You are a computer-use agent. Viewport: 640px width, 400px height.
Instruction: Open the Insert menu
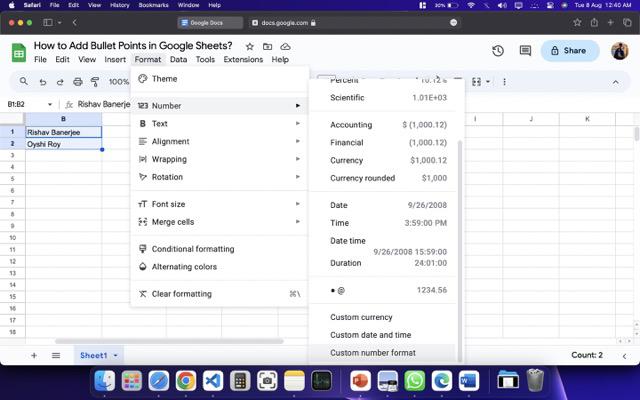(115, 60)
